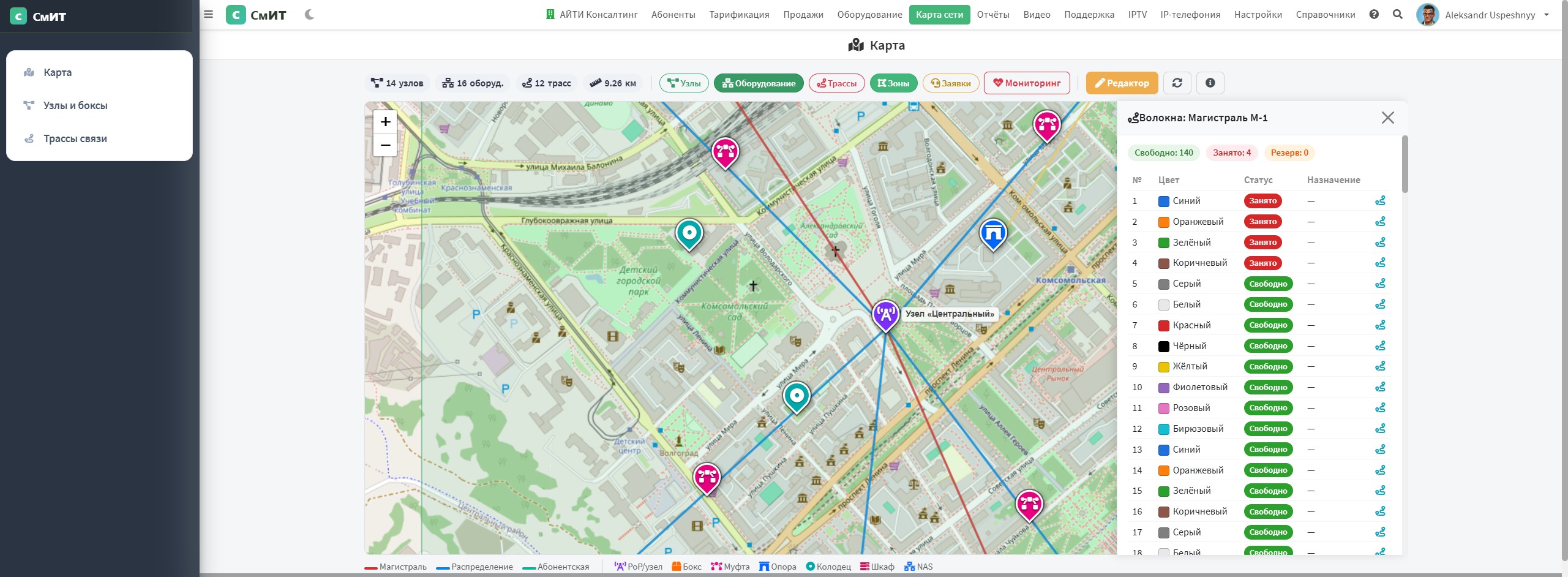The height and width of the screenshot is (577, 1568).
Task: Open route icon for fiber 5 Серый
Action: (x=1380, y=284)
